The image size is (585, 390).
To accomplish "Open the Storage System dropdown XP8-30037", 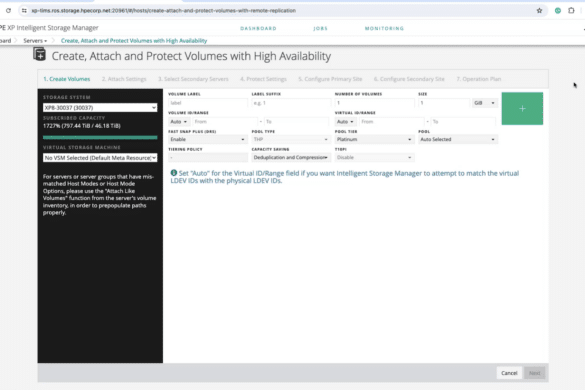I will 100,107.
